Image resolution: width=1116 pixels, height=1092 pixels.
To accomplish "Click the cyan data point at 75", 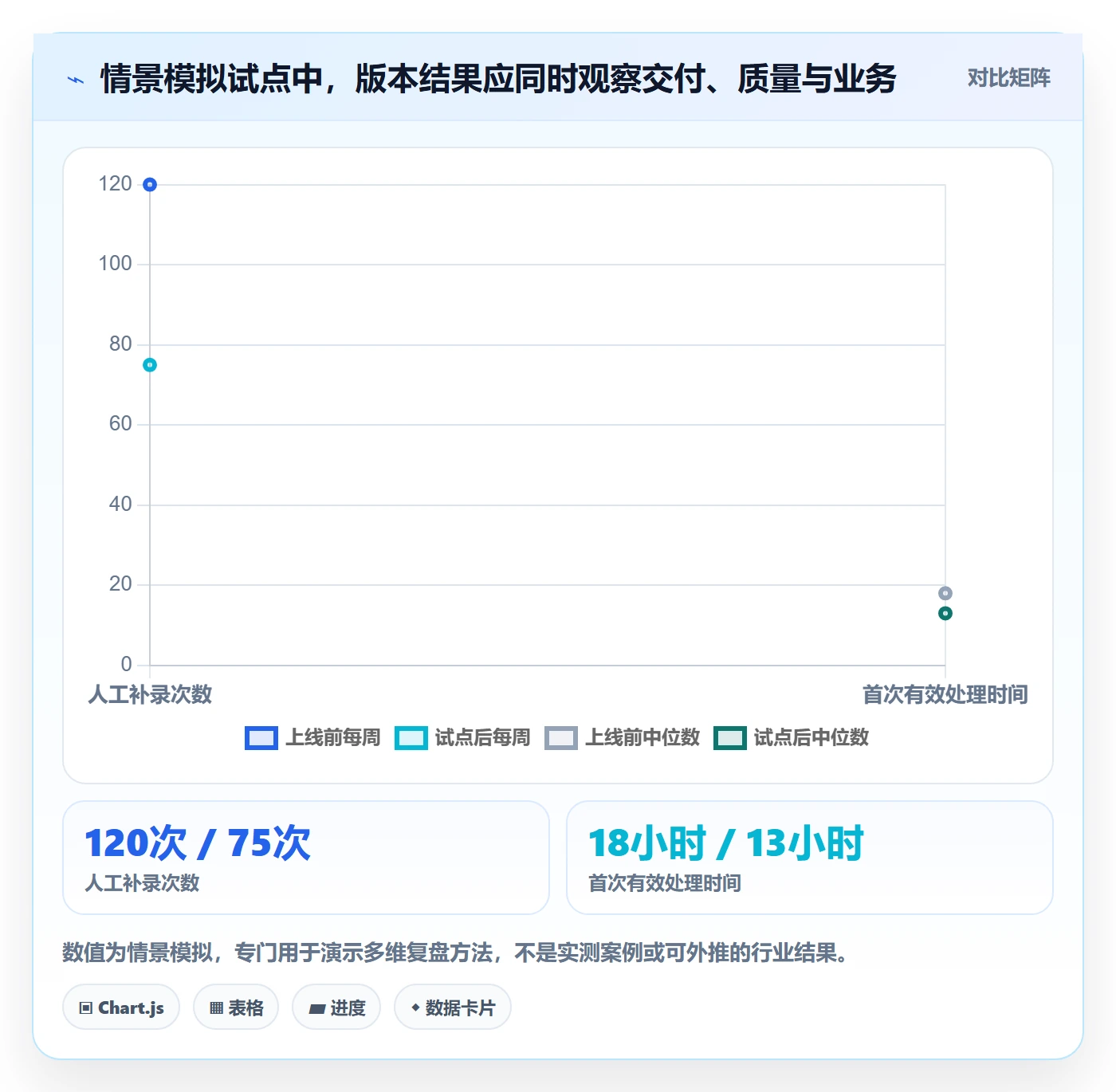I will pyautogui.click(x=150, y=365).
